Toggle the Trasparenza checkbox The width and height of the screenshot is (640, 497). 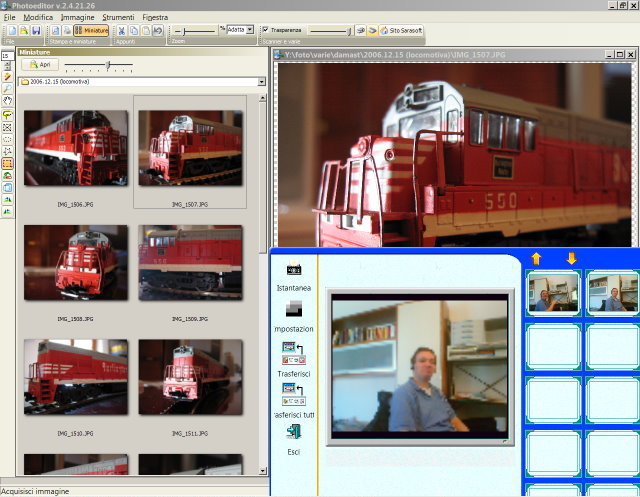click(x=266, y=30)
